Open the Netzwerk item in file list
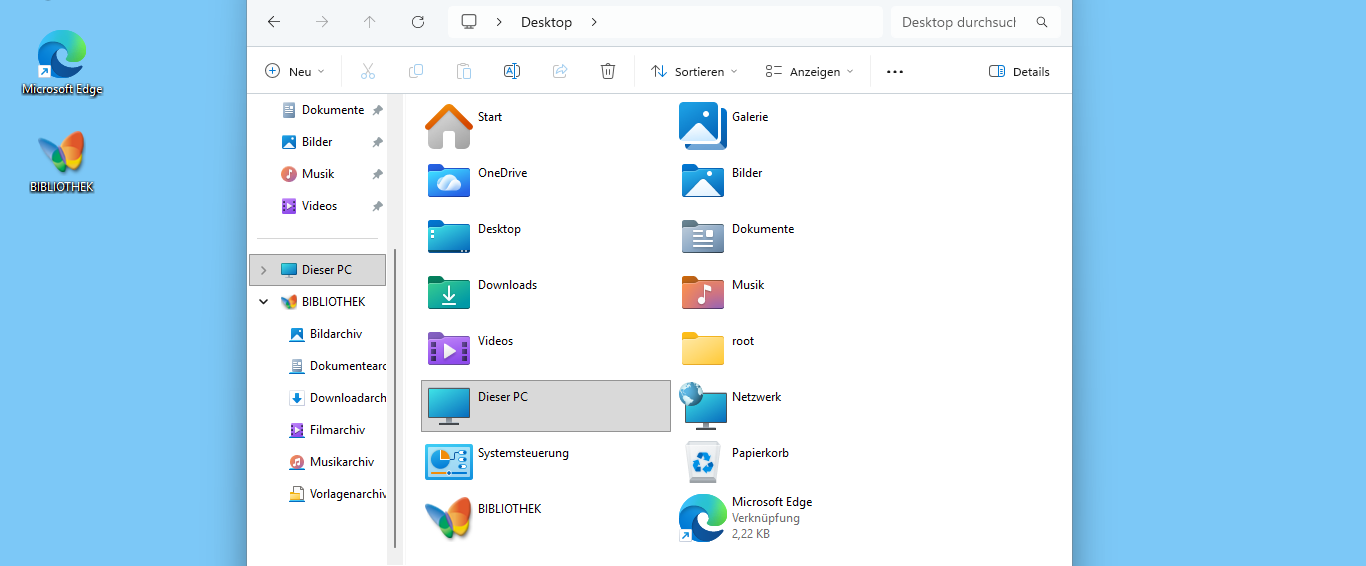Screen dimensions: 1366x566 (703, 405)
